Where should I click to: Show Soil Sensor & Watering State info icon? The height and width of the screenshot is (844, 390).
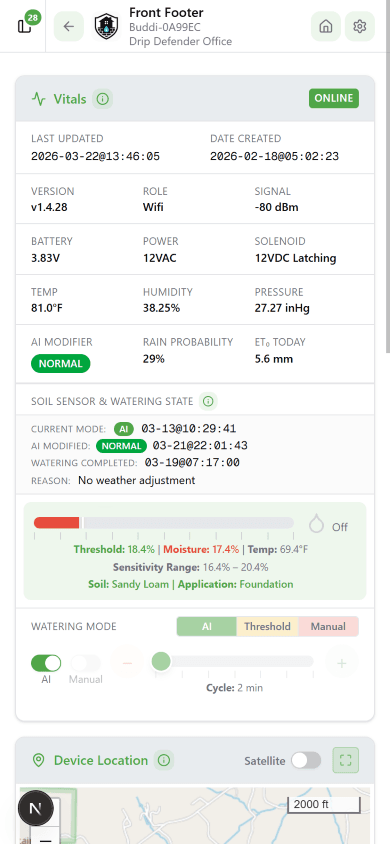click(x=209, y=401)
